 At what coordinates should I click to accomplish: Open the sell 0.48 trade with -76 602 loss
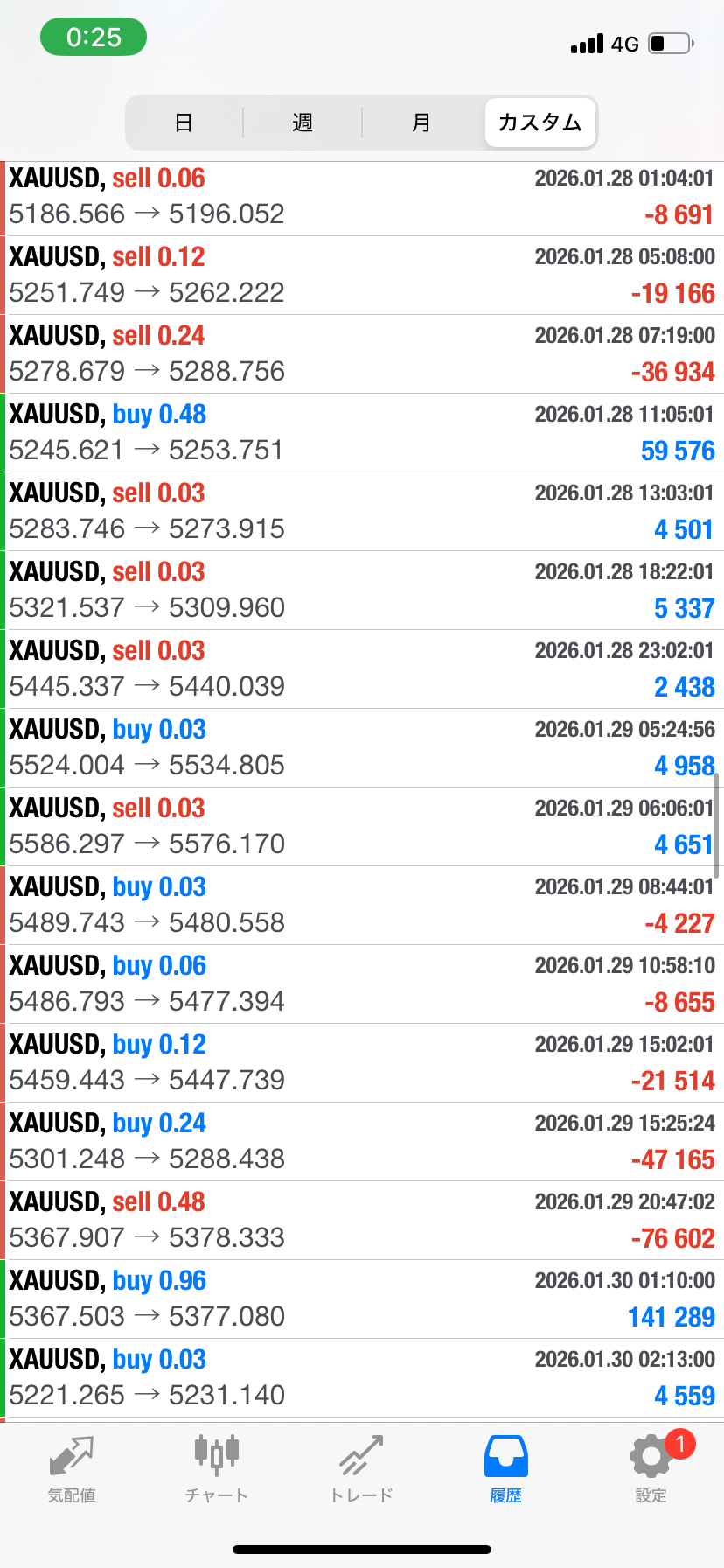pos(362,1220)
